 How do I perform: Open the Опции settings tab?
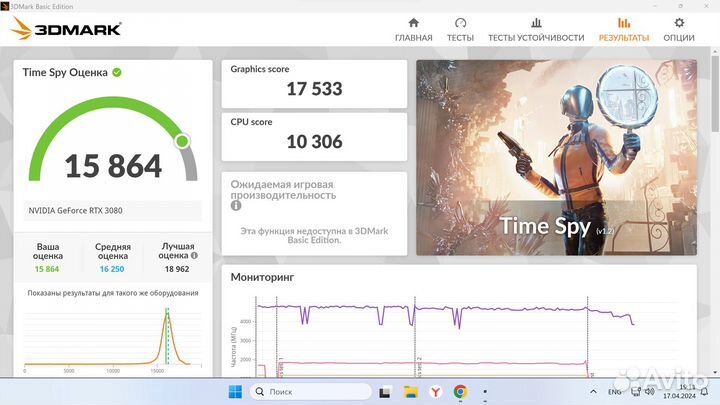pyautogui.click(x=679, y=30)
